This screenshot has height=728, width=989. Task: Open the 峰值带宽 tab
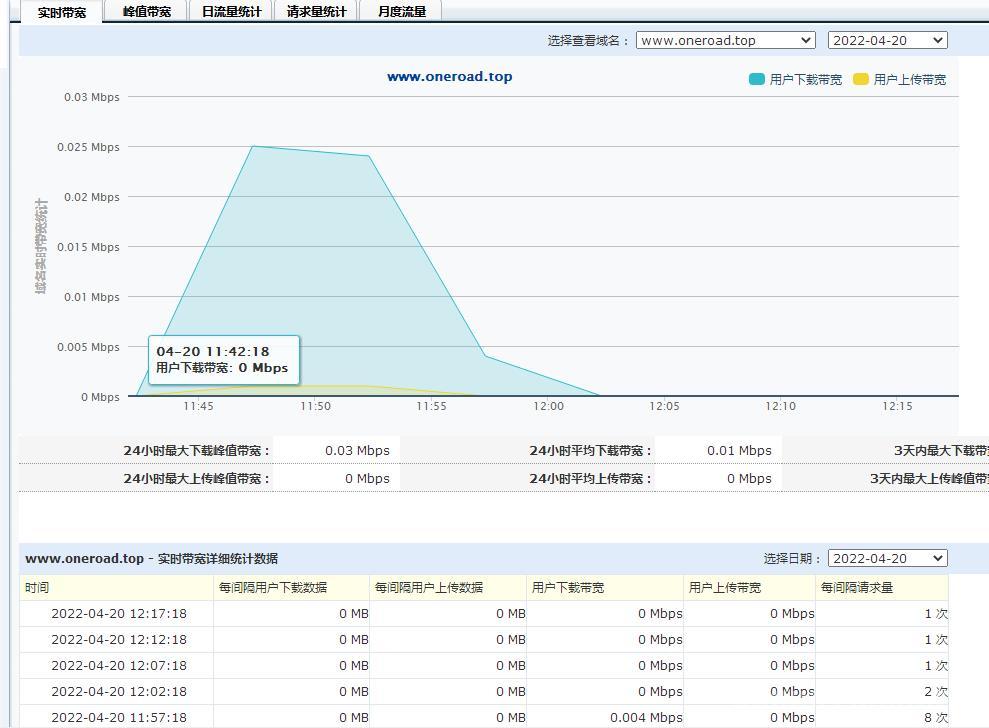tap(147, 12)
